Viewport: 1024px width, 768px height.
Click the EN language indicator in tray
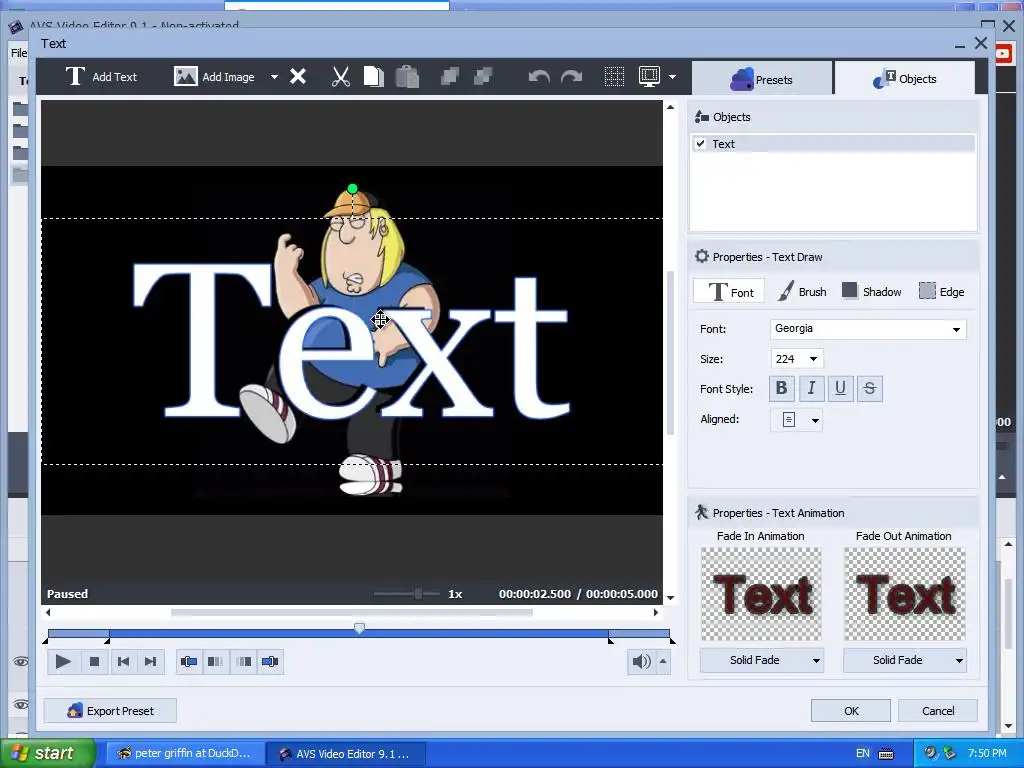[863, 753]
